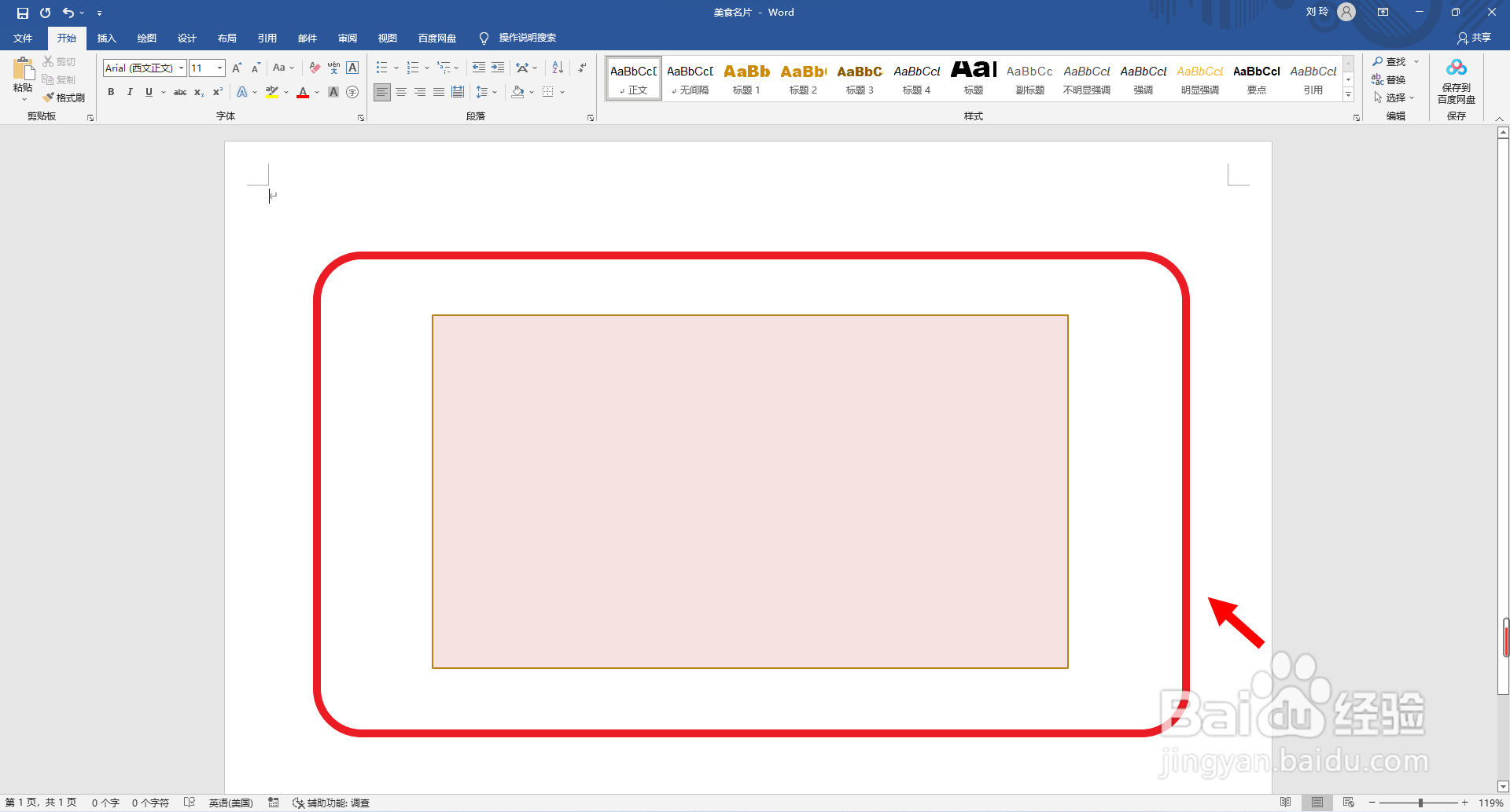Viewport: 1510px width, 812px height.
Task: Click Replace (替换) tool
Action: 1389,79
